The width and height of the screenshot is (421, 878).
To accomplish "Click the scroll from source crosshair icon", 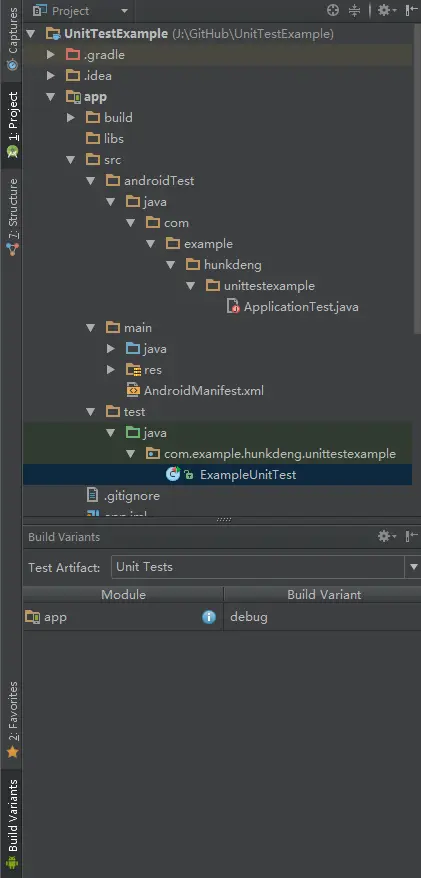I will click(333, 10).
